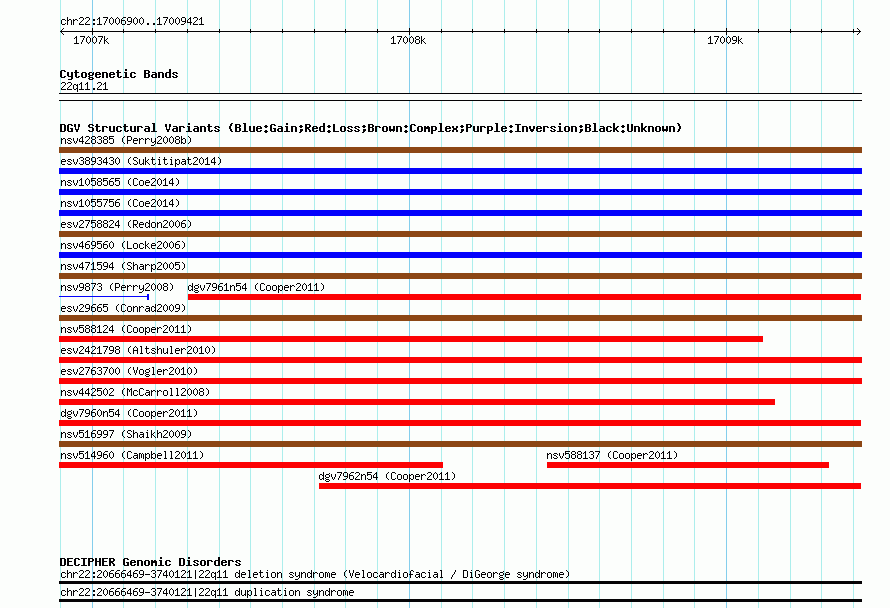Click the dgv7962n54 red loss bar

[x=590, y=486]
